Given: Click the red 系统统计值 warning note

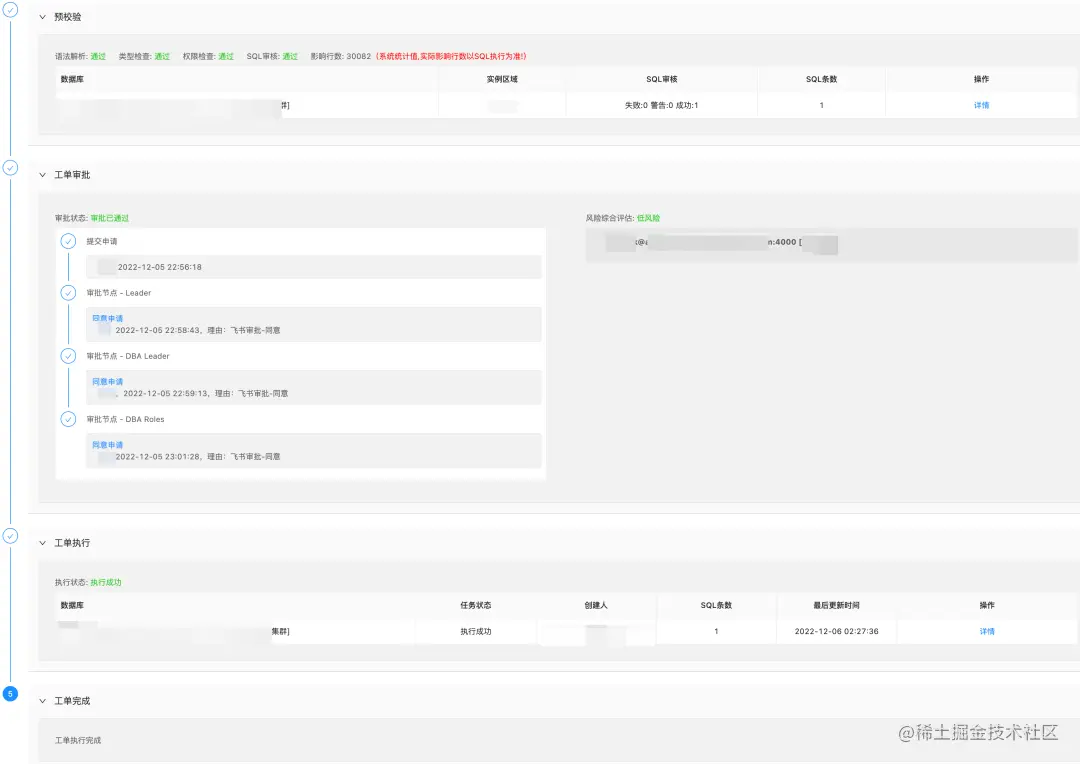Looking at the screenshot, I should [x=451, y=56].
